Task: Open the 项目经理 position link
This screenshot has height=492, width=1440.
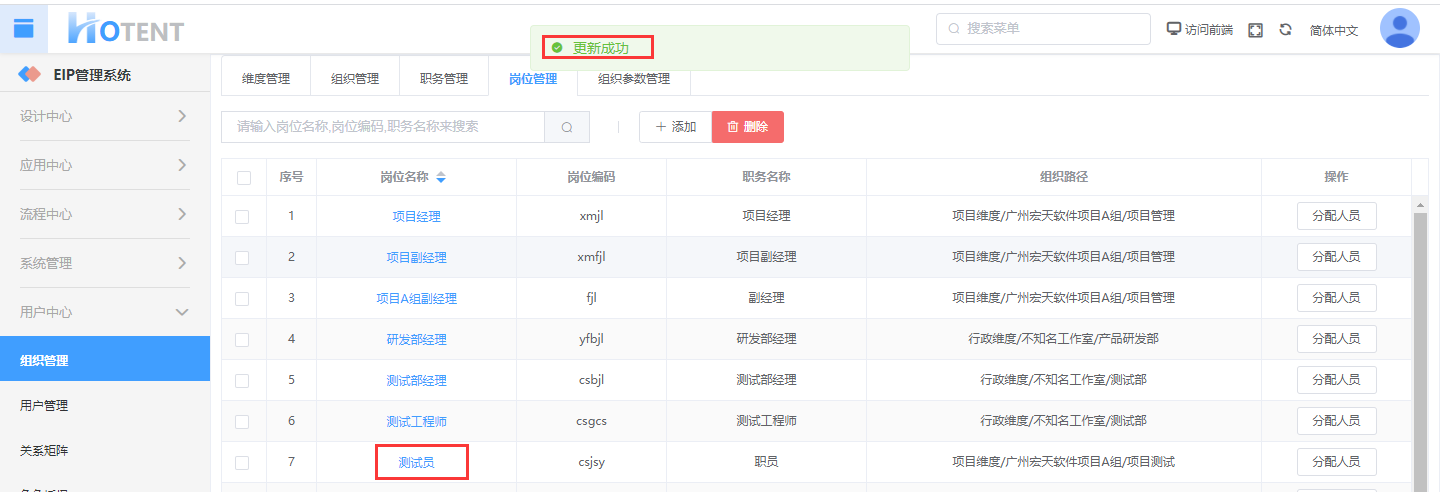Action: [416, 216]
